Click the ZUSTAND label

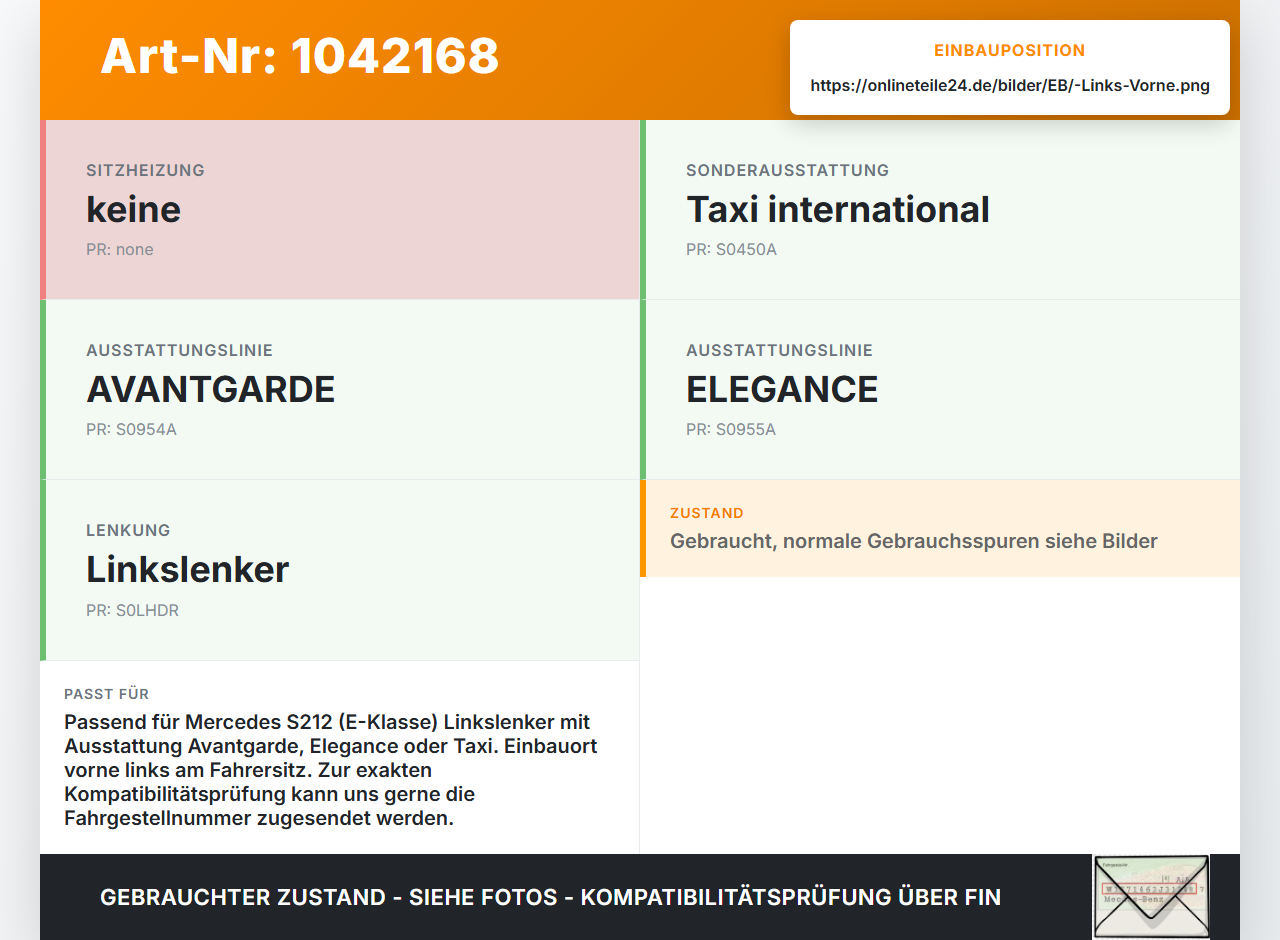[707, 513]
